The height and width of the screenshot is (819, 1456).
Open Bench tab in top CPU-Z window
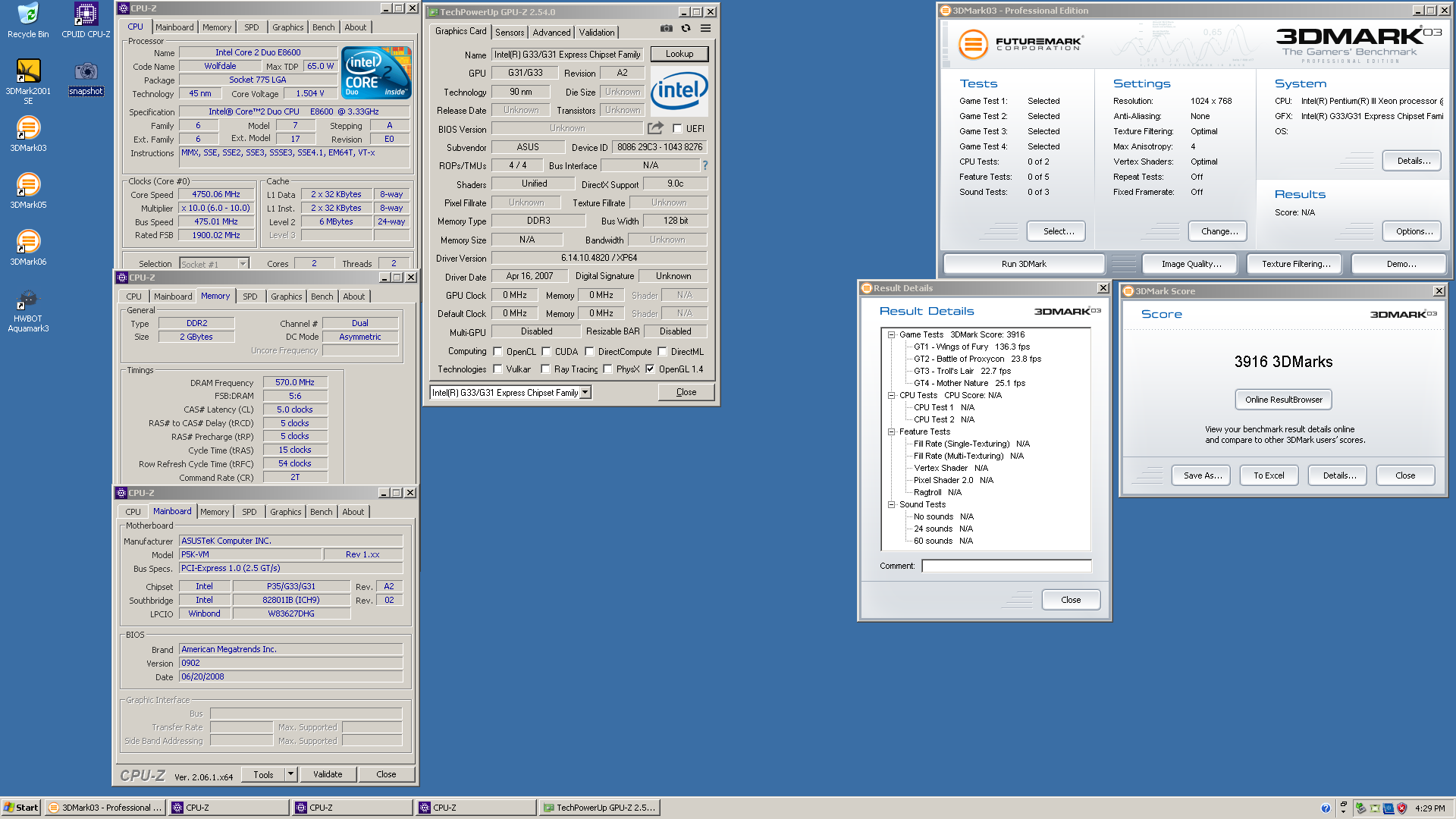tap(324, 27)
